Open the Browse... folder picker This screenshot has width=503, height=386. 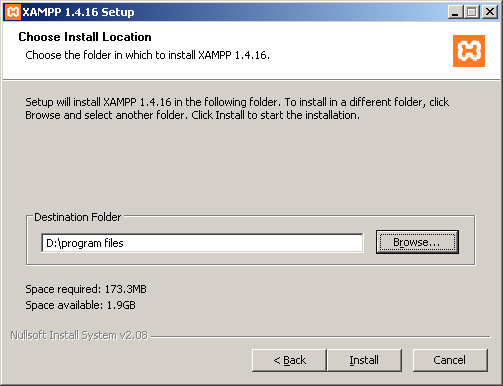click(x=417, y=242)
